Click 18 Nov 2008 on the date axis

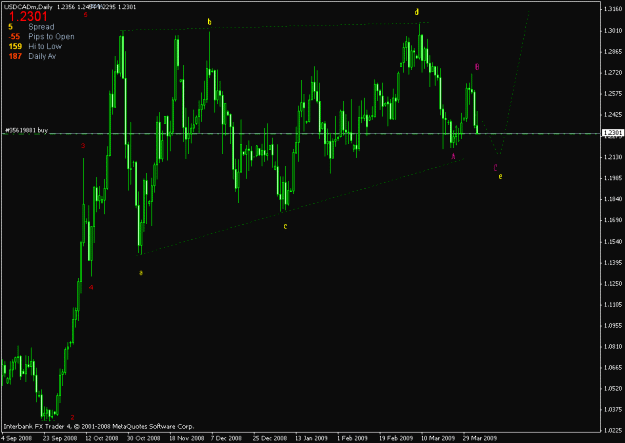187,438
